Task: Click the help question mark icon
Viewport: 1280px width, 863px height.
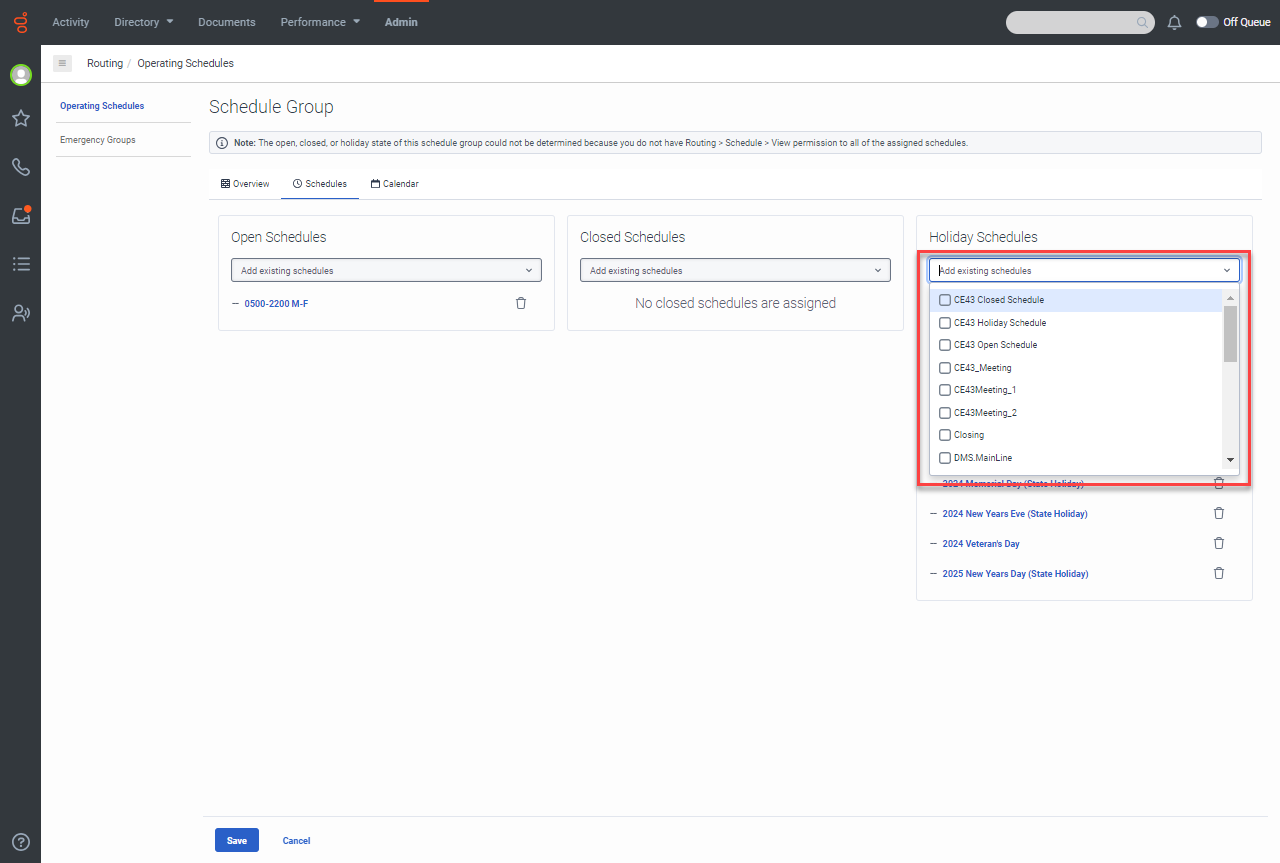Action: (20, 842)
